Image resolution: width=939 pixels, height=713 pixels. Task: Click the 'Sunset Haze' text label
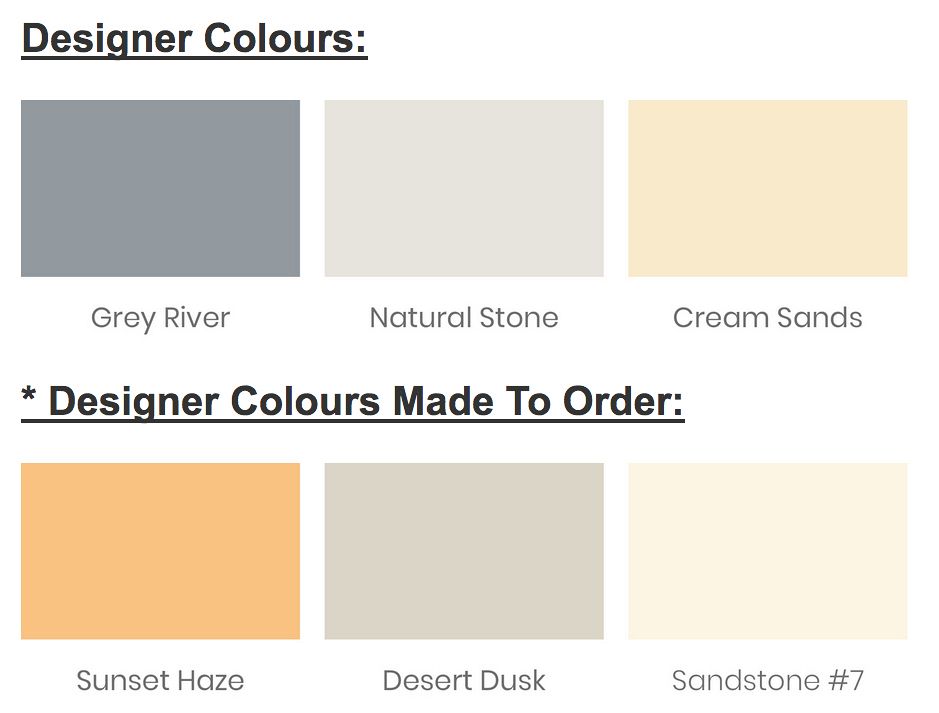(160, 681)
